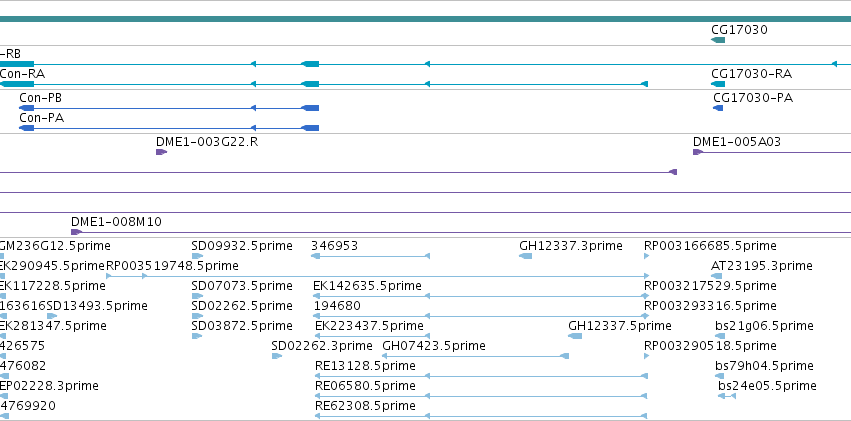Click the EK223437.5prime label
This screenshot has height=421, width=851.
coord(369,326)
